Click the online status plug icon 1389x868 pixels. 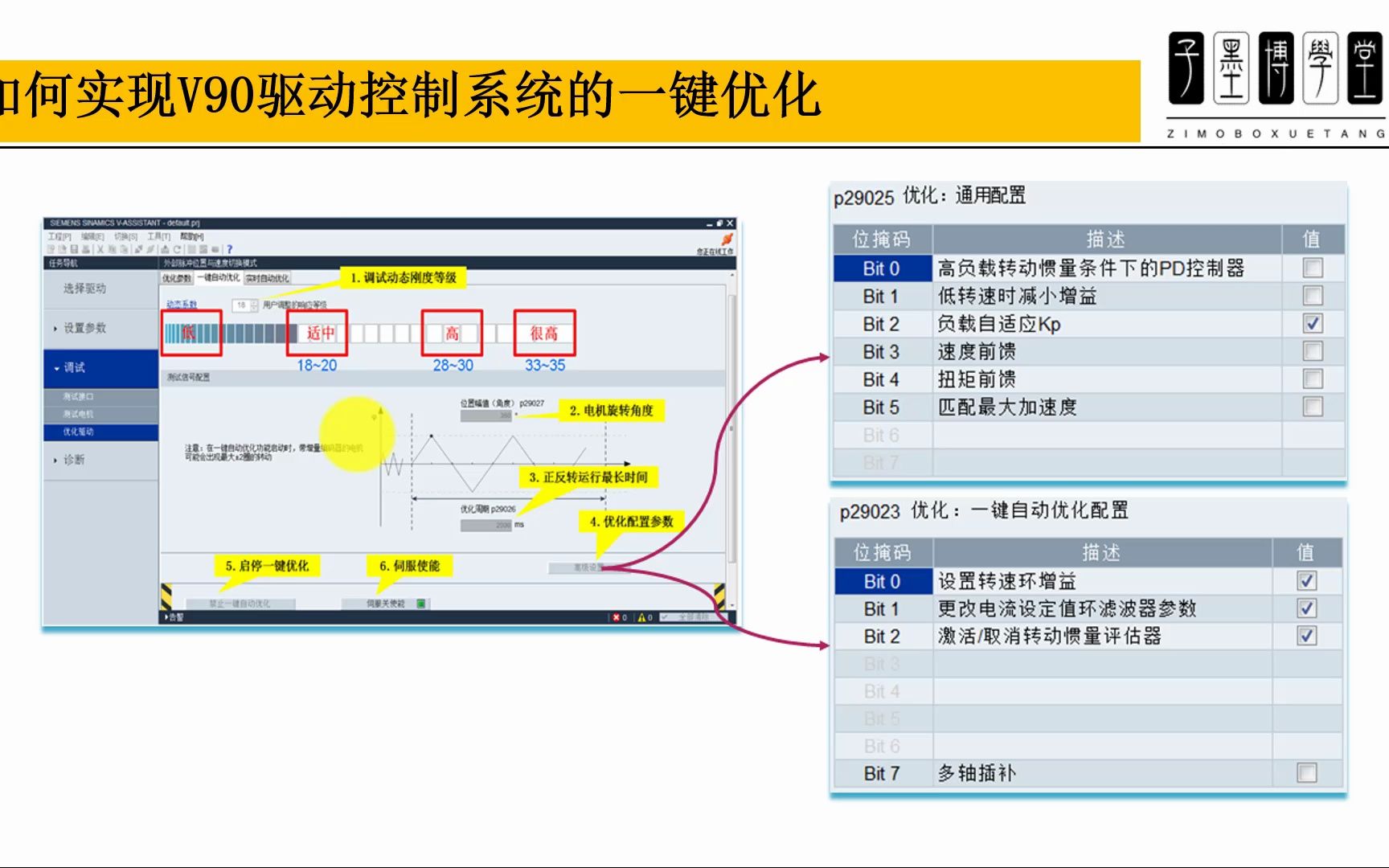[x=727, y=240]
